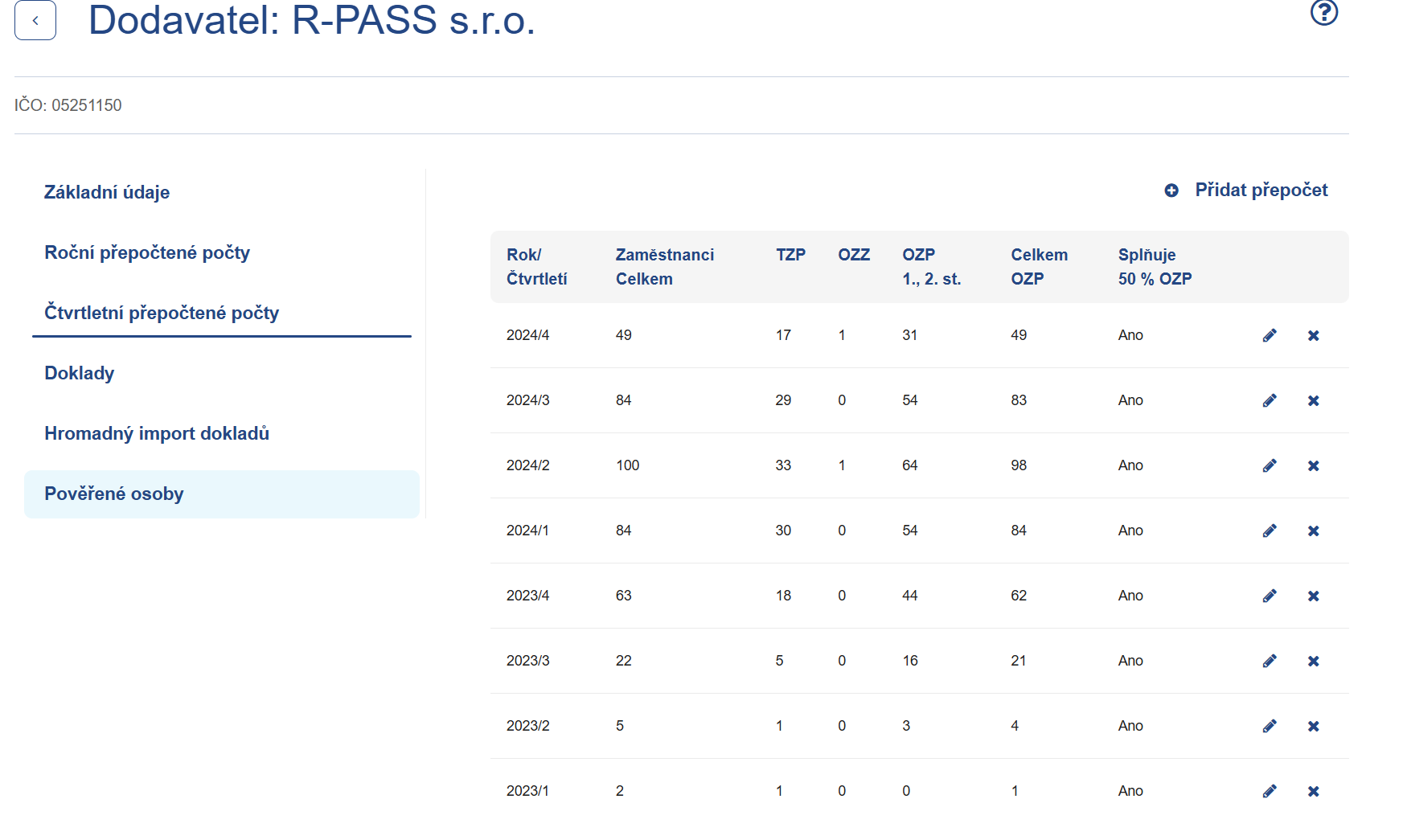Image resolution: width=1403 pixels, height=840 pixels.
Task: Click employee total 63 in 2023/4 row
Action: coord(623,596)
